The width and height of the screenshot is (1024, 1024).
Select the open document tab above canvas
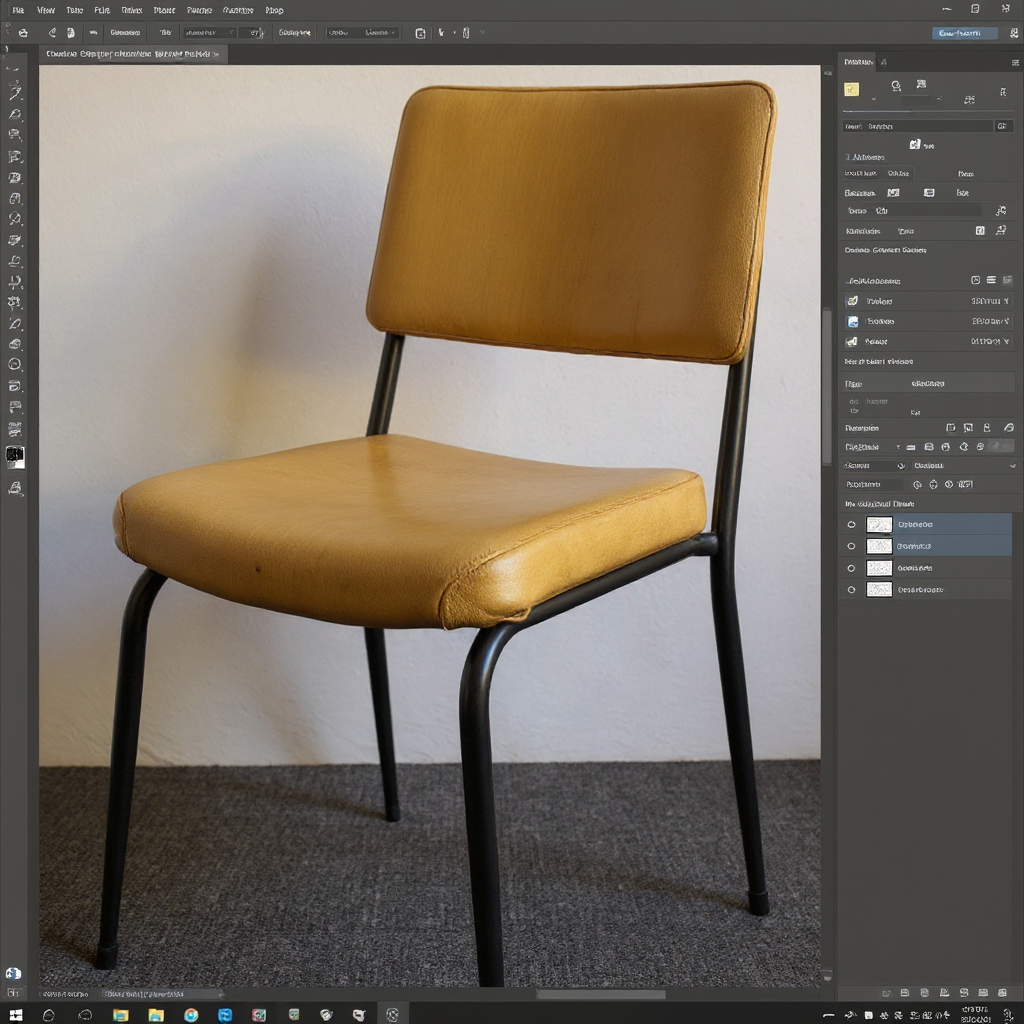132,54
